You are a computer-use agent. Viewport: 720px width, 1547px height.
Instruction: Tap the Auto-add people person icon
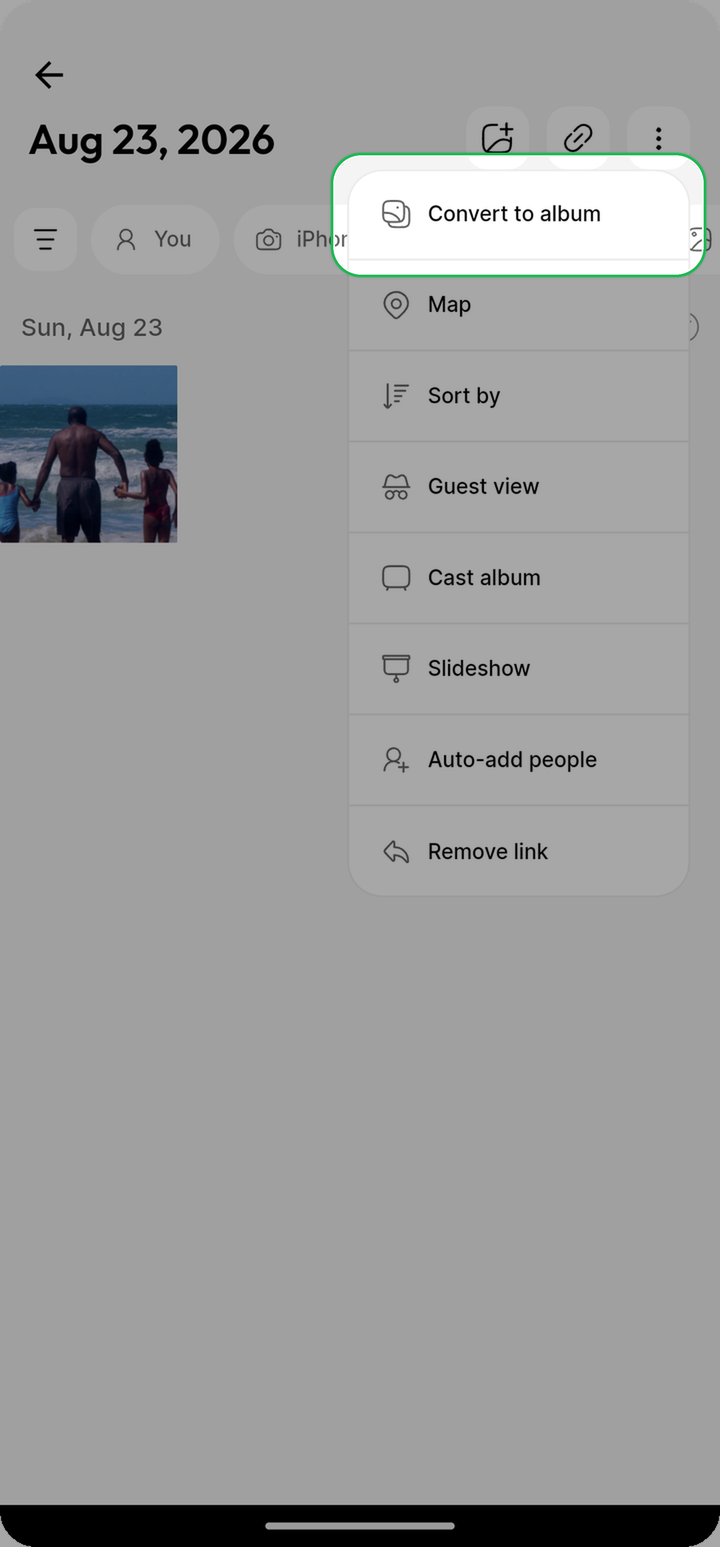coord(396,760)
